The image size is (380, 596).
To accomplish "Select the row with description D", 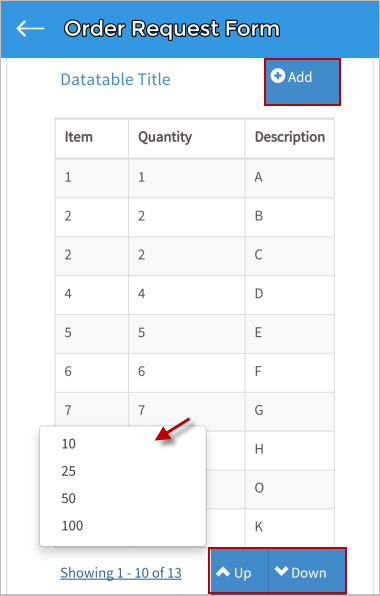I will click(x=195, y=295).
